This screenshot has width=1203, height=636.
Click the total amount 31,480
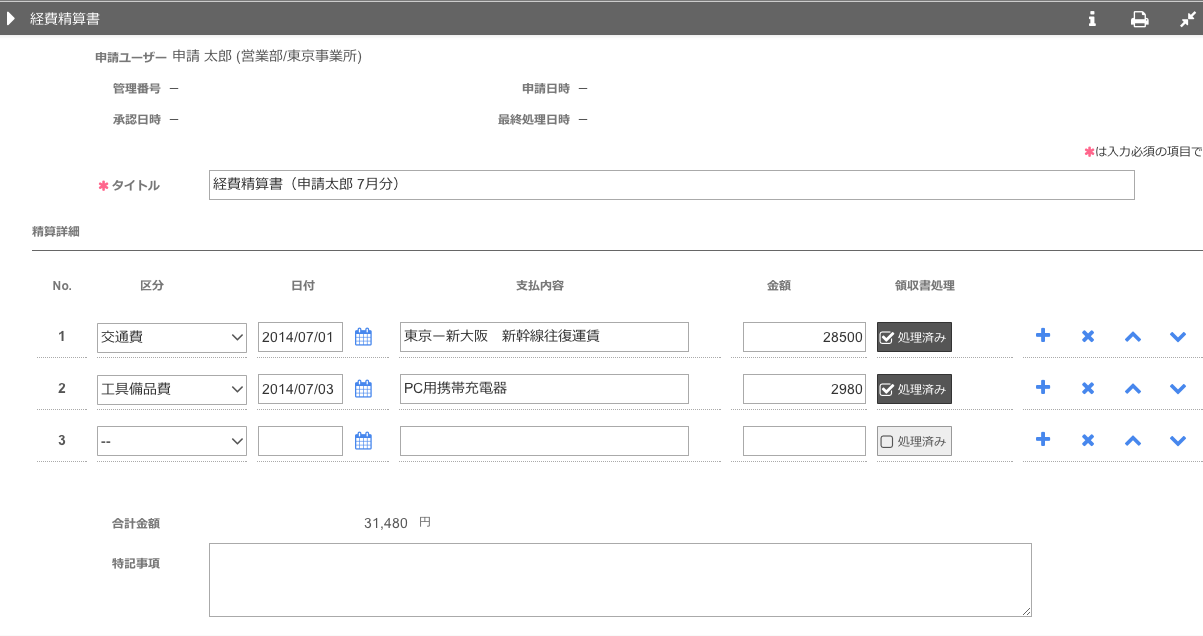[386, 523]
